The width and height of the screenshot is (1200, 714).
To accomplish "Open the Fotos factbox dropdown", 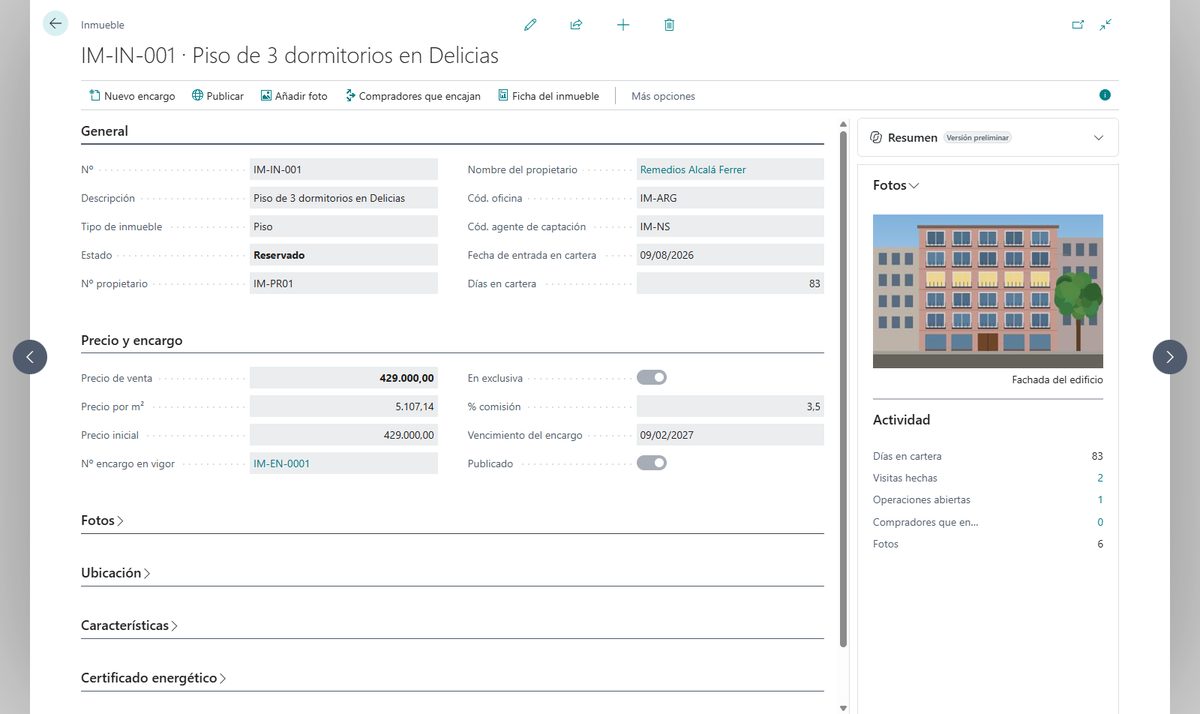I will (896, 185).
